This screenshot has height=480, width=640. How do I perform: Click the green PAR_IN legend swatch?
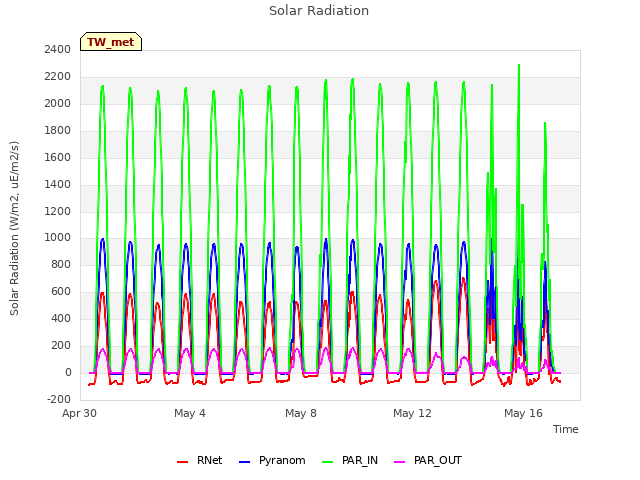tap(328, 462)
